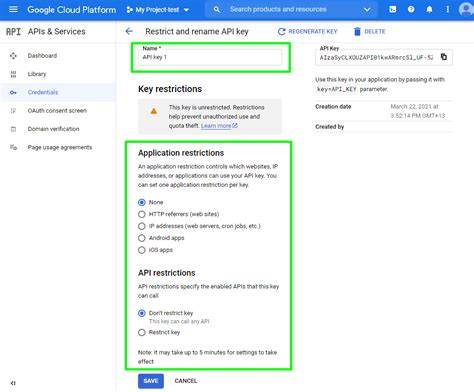Select Restrict key option
This screenshot has width=474, height=392.
tap(142, 332)
